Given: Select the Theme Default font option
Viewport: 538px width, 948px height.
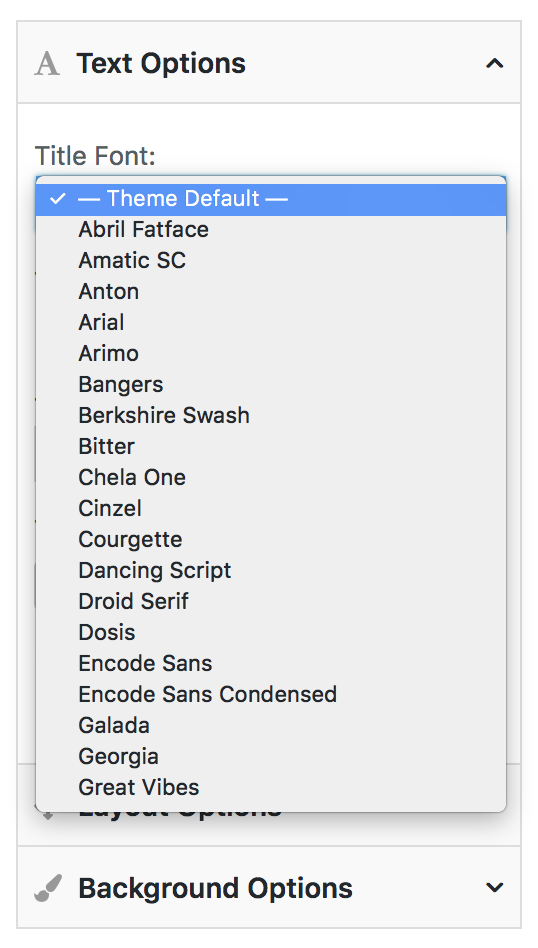Looking at the screenshot, I should tap(271, 198).
